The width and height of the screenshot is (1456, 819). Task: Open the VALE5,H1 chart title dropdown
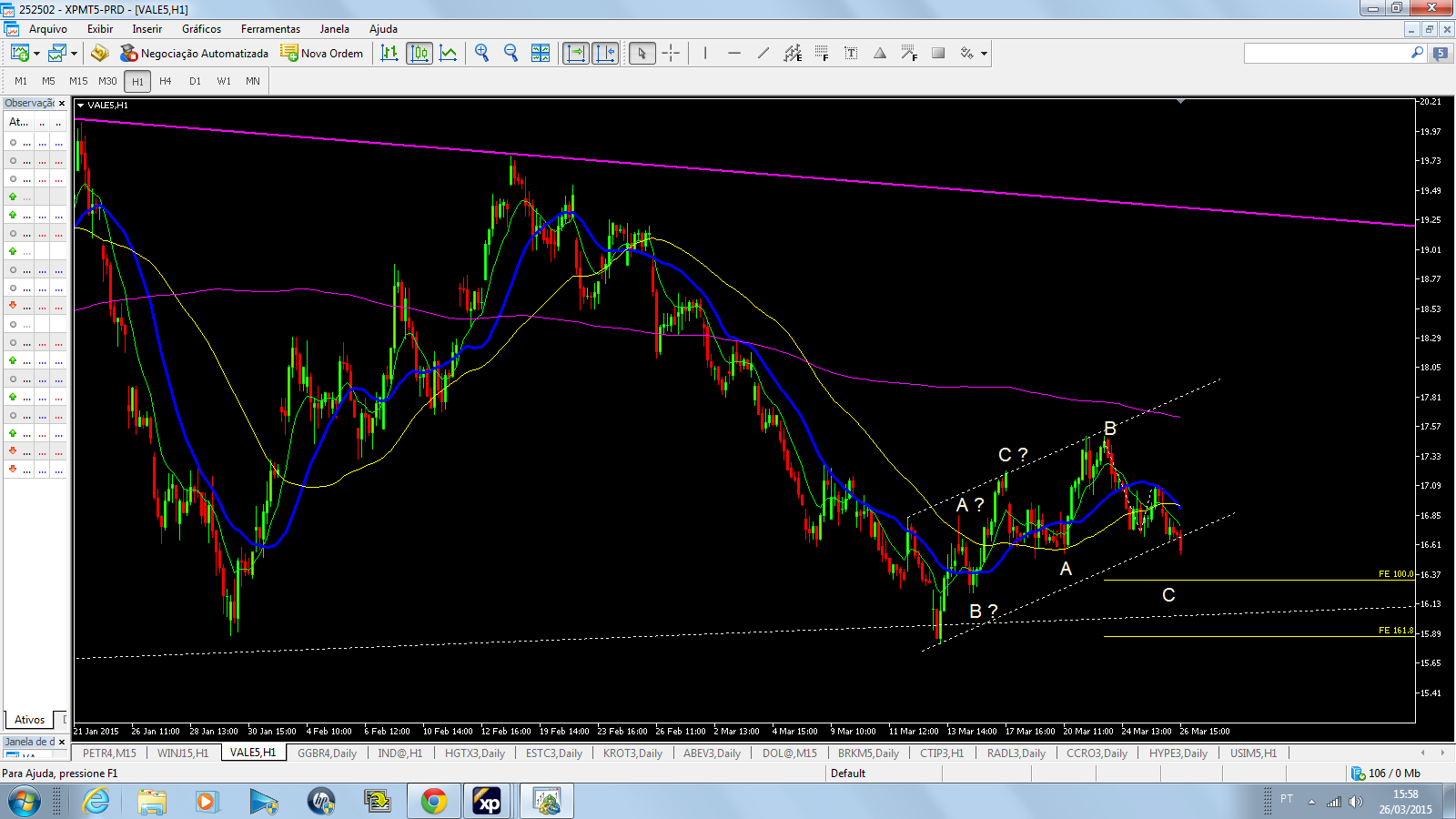(x=81, y=106)
